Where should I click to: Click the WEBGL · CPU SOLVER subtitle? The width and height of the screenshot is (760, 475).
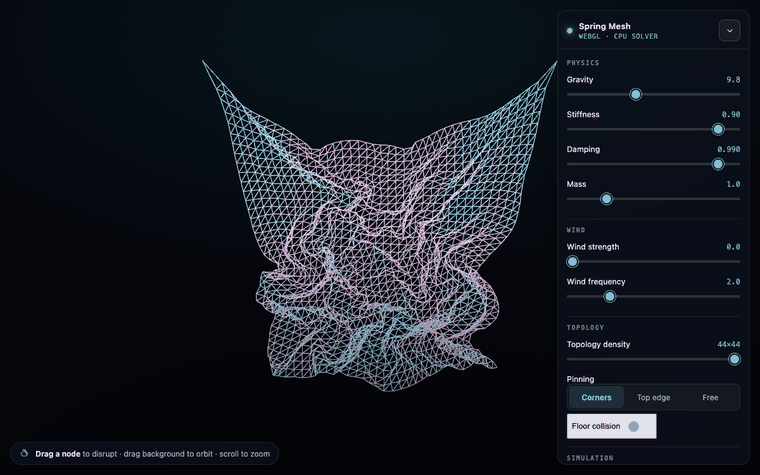point(618,36)
